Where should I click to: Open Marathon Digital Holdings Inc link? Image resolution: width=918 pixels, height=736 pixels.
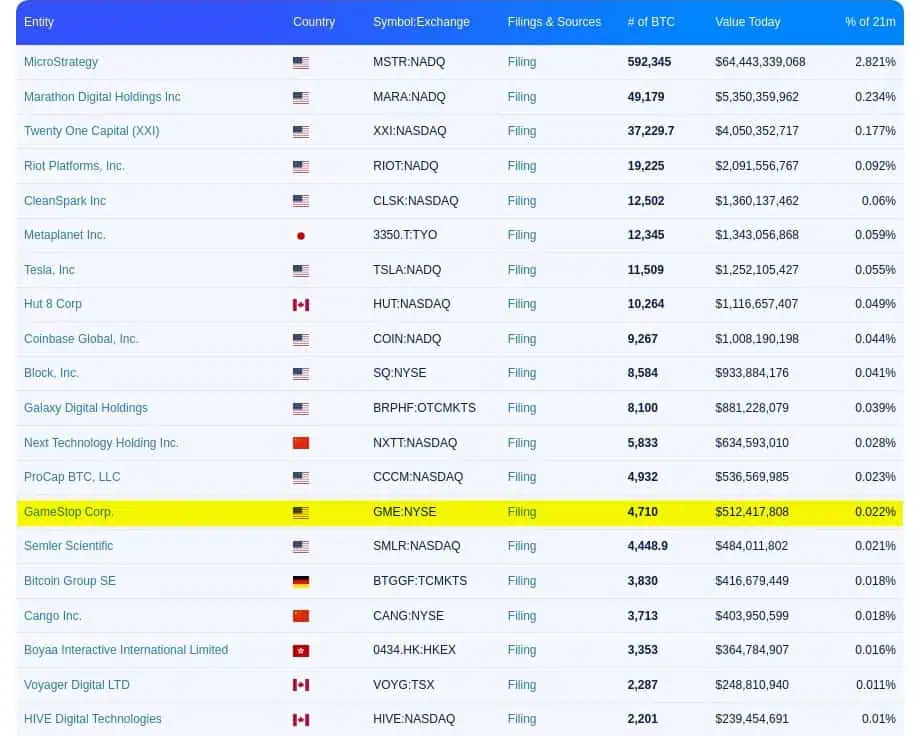pos(102,97)
